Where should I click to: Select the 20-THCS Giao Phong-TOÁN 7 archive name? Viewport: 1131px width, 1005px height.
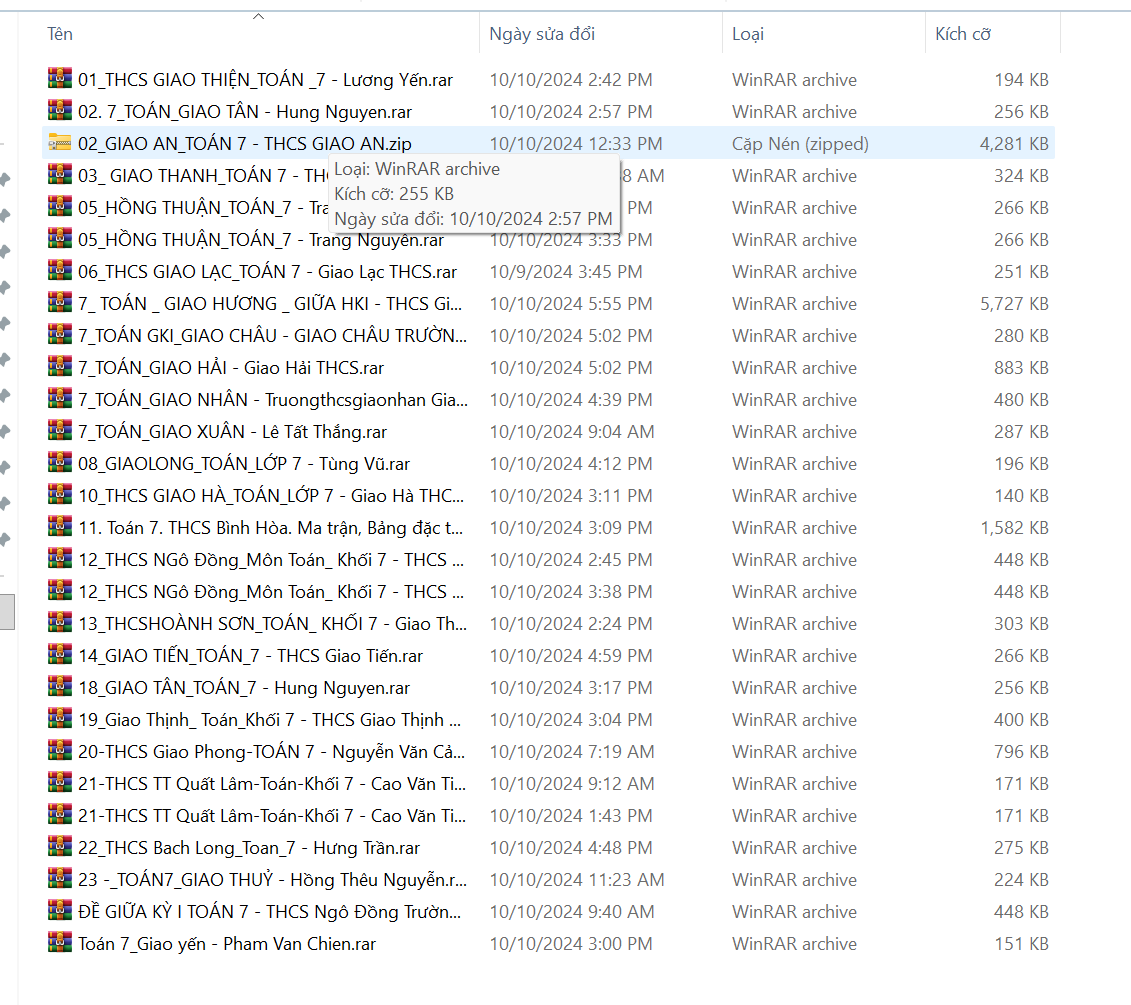point(270,752)
